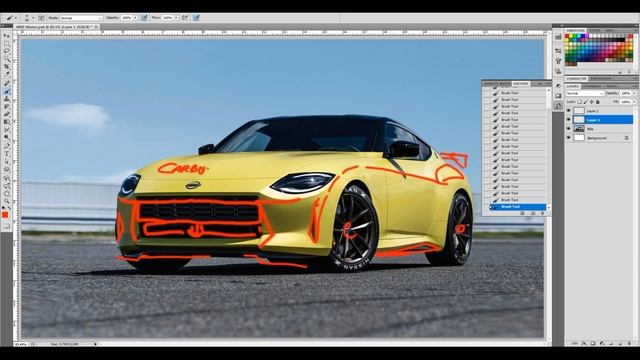The width and height of the screenshot is (640, 360).
Task: Switch to the Swatches tab
Action: click(576, 31)
